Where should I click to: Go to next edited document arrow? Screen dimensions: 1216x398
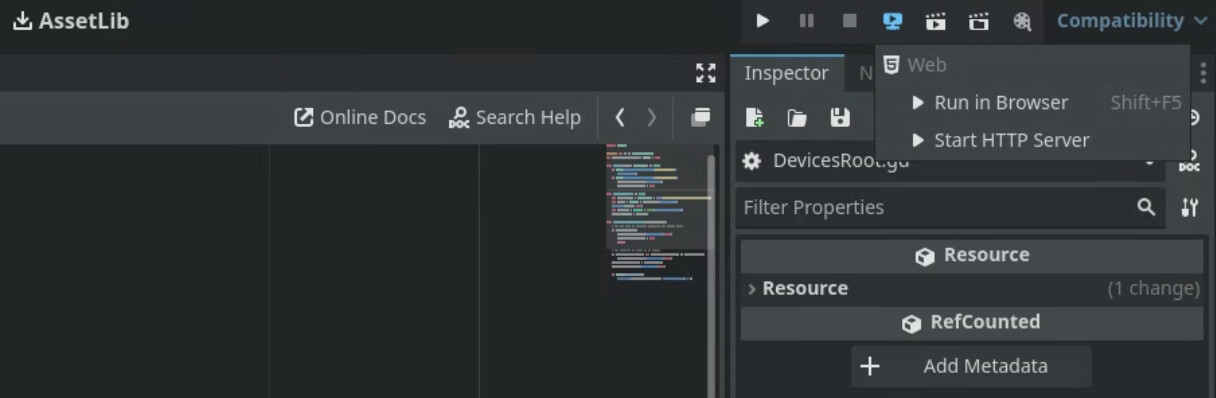652,117
